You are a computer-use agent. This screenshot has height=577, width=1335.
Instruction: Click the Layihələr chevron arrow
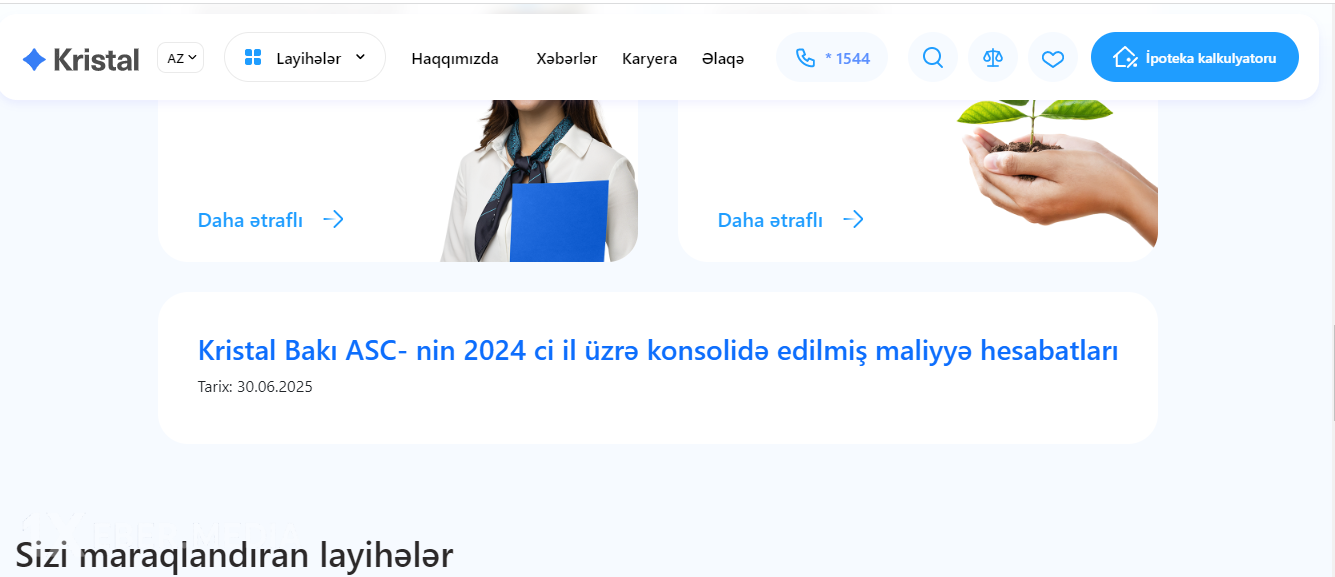pyautogui.click(x=360, y=57)
